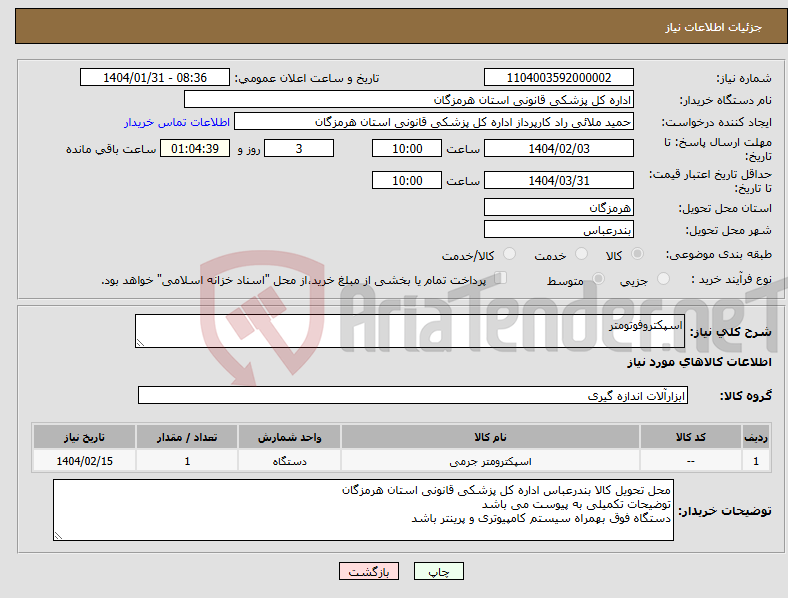Viewport: 788px width, 598px height.
Task: Click the need number field 1104003592000002
Action: click(558, 78)
